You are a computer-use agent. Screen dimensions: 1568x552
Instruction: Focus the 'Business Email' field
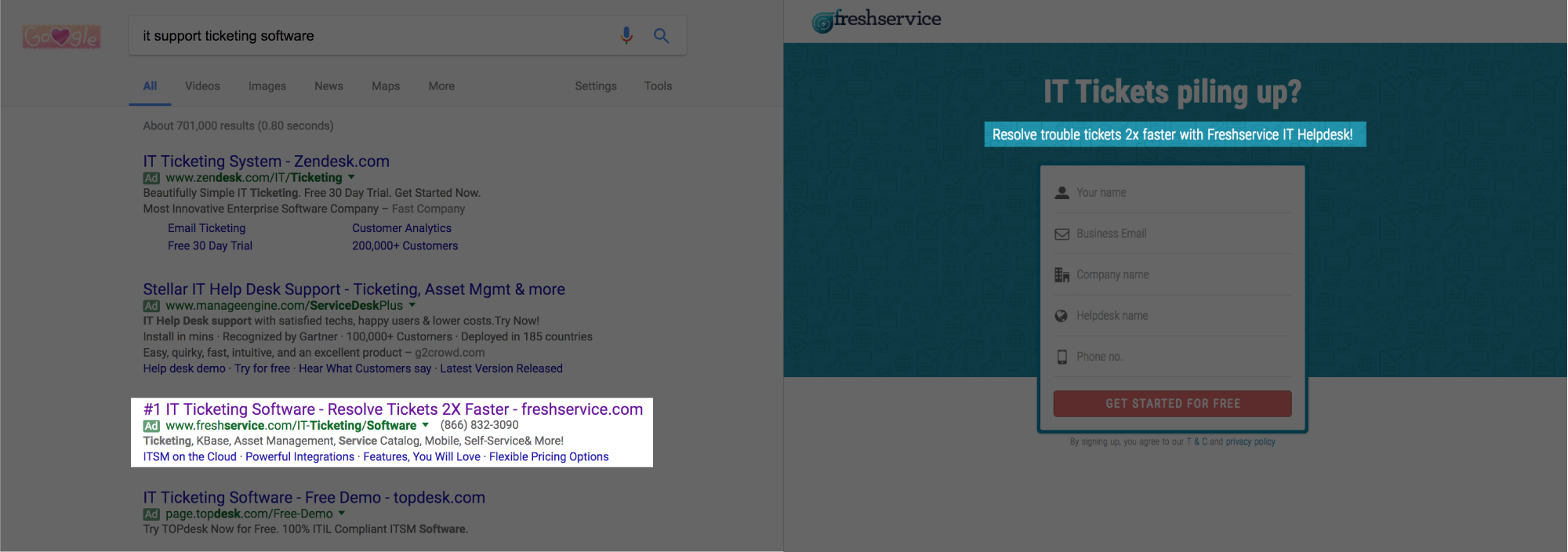pyautogui.click(x=1173, y=234)
